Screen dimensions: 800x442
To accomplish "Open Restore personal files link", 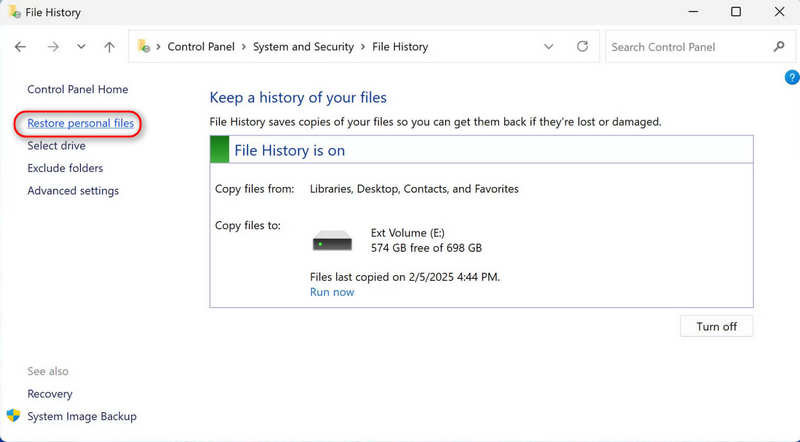I will click(x=81, y=123).
